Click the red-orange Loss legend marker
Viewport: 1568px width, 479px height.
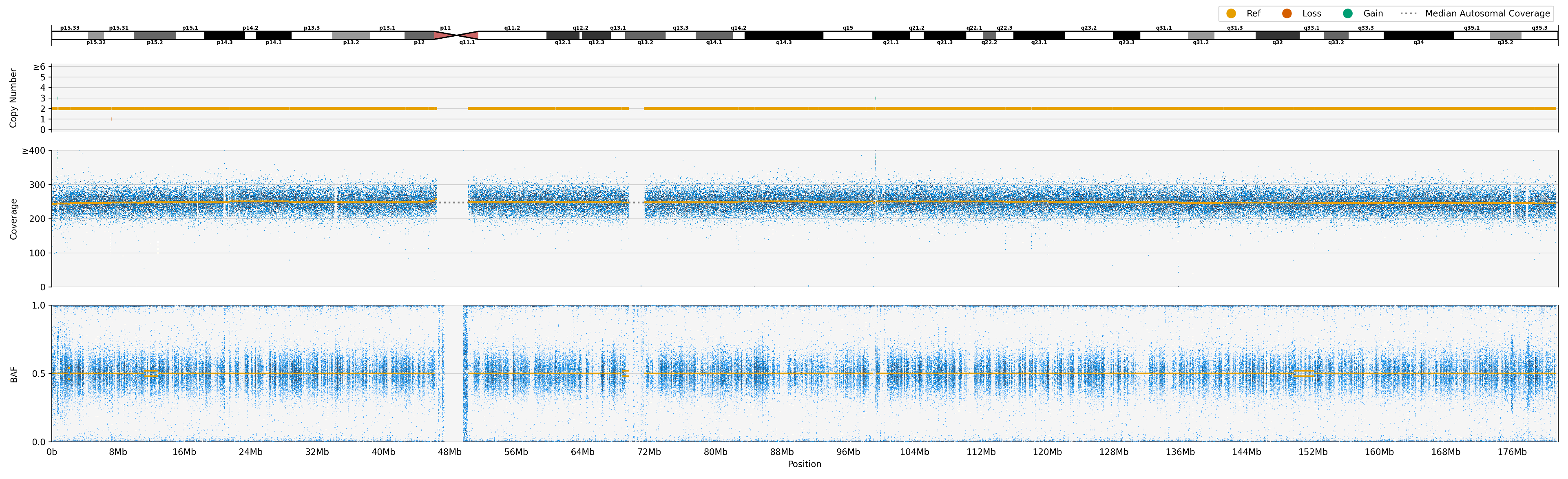(1286, 13)
